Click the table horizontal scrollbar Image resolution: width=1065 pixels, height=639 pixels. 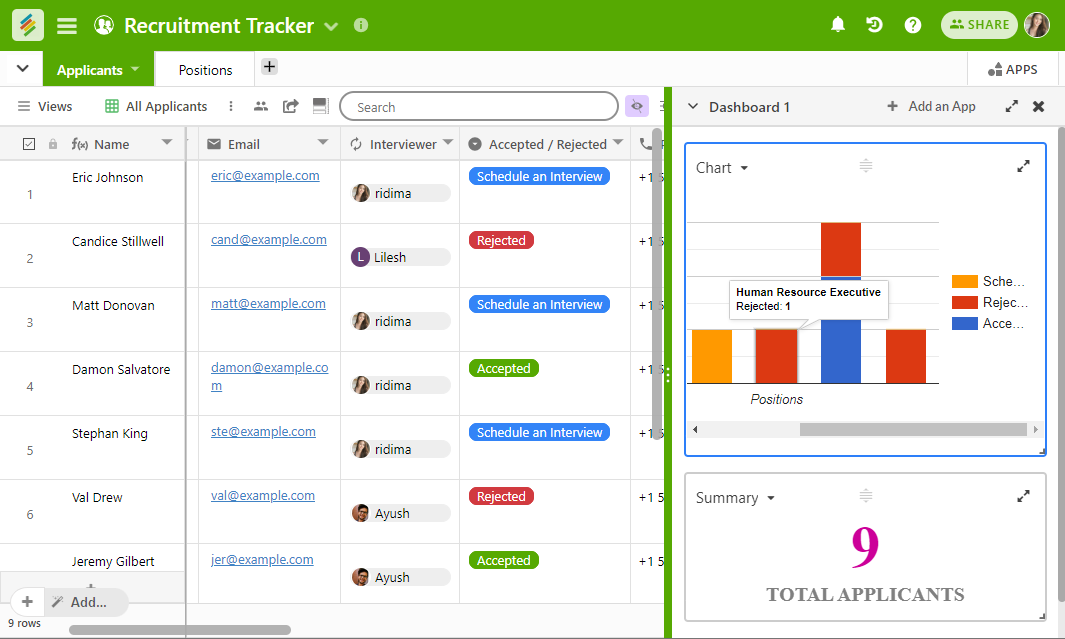coord(180,629)
